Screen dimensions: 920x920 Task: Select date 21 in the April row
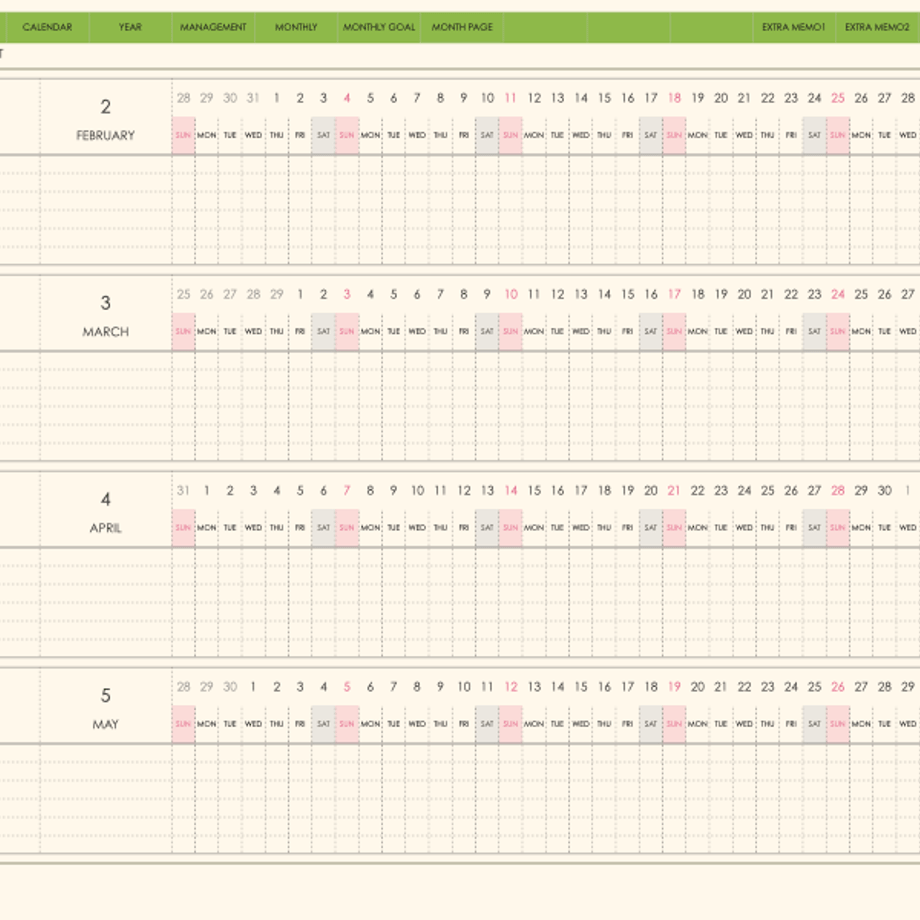674,491
